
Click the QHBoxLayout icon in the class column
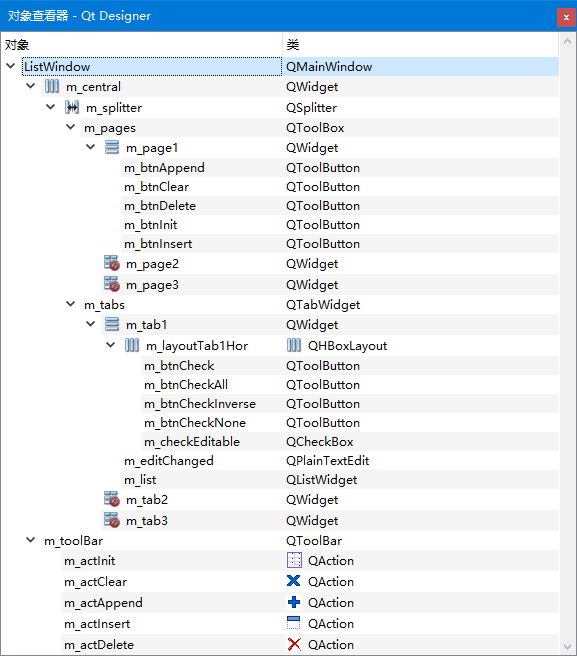point(294,346)
